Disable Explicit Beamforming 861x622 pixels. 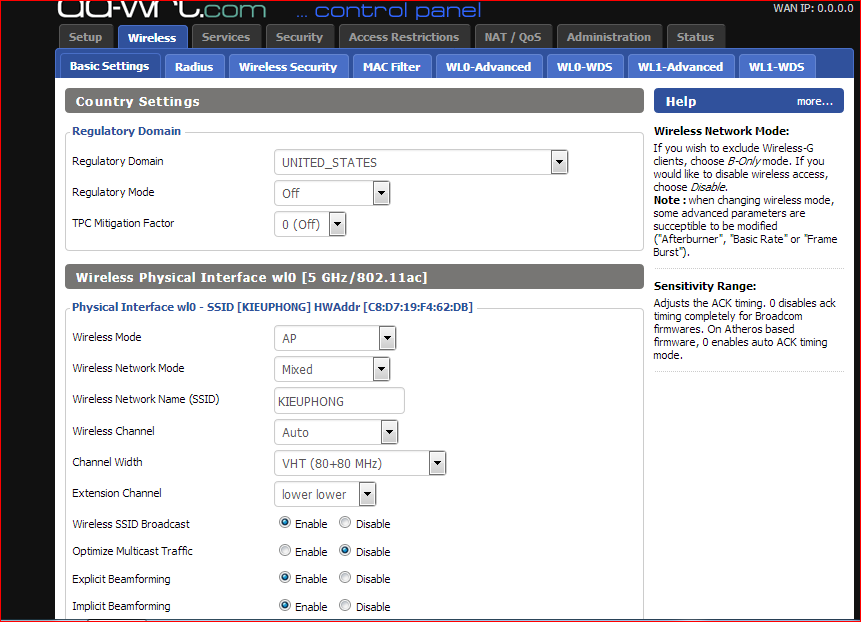click(x=345, y=578)
